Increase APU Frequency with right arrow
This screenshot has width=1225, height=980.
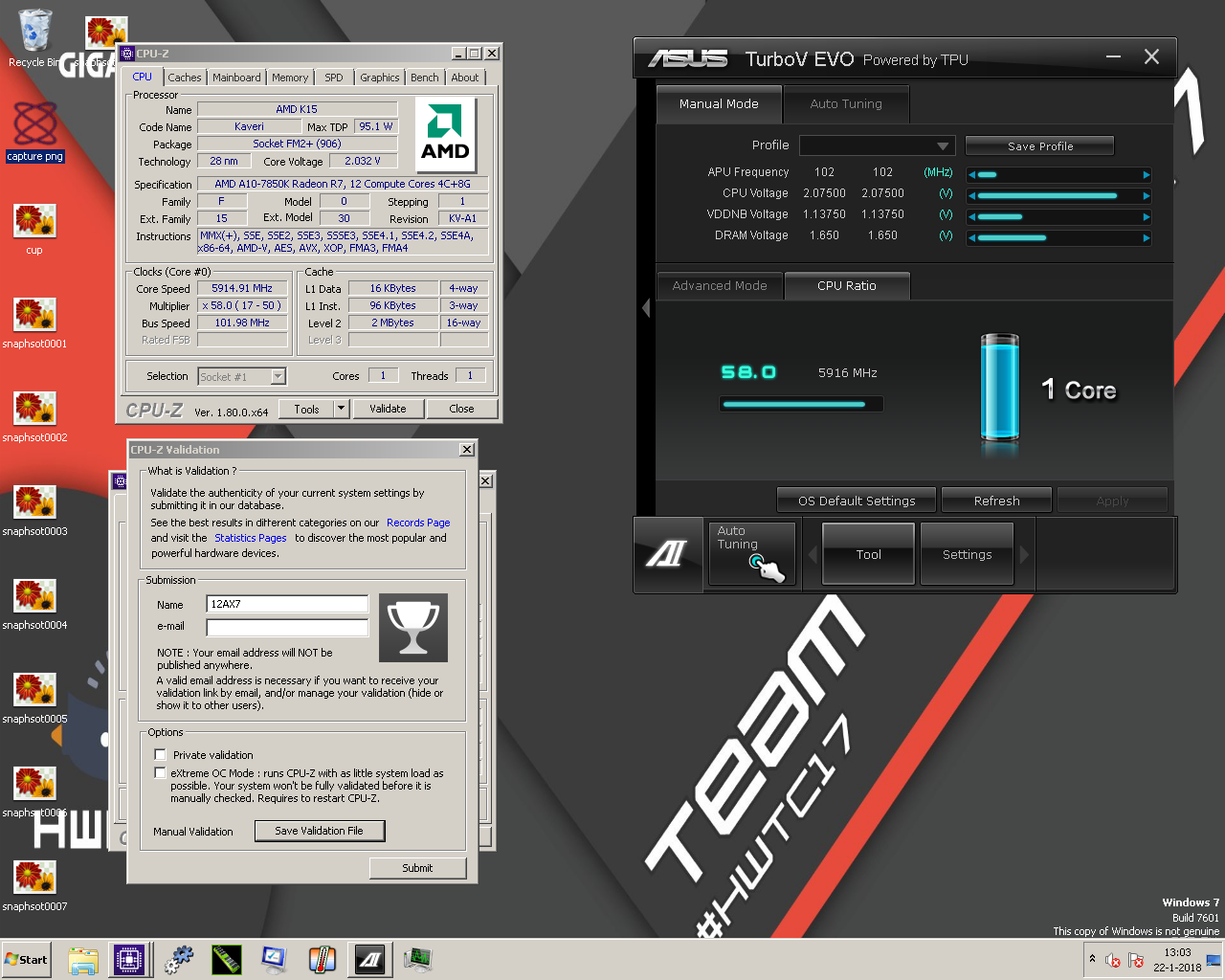(x=1147, y=175)
